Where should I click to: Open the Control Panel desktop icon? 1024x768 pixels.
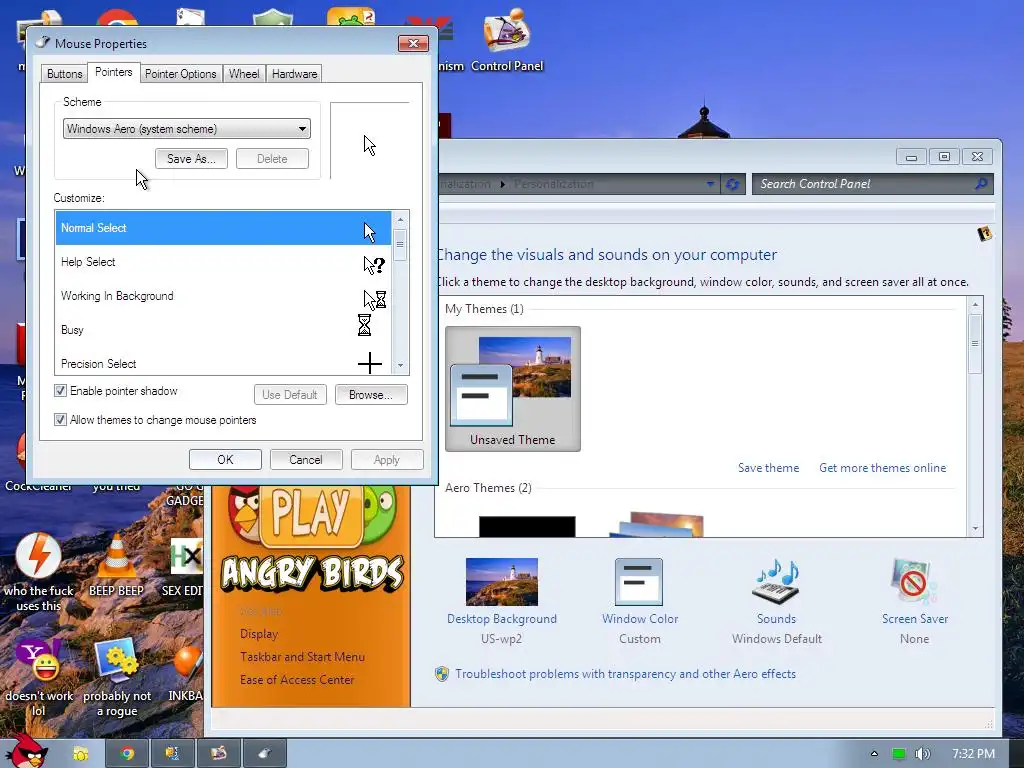[507, 39]
